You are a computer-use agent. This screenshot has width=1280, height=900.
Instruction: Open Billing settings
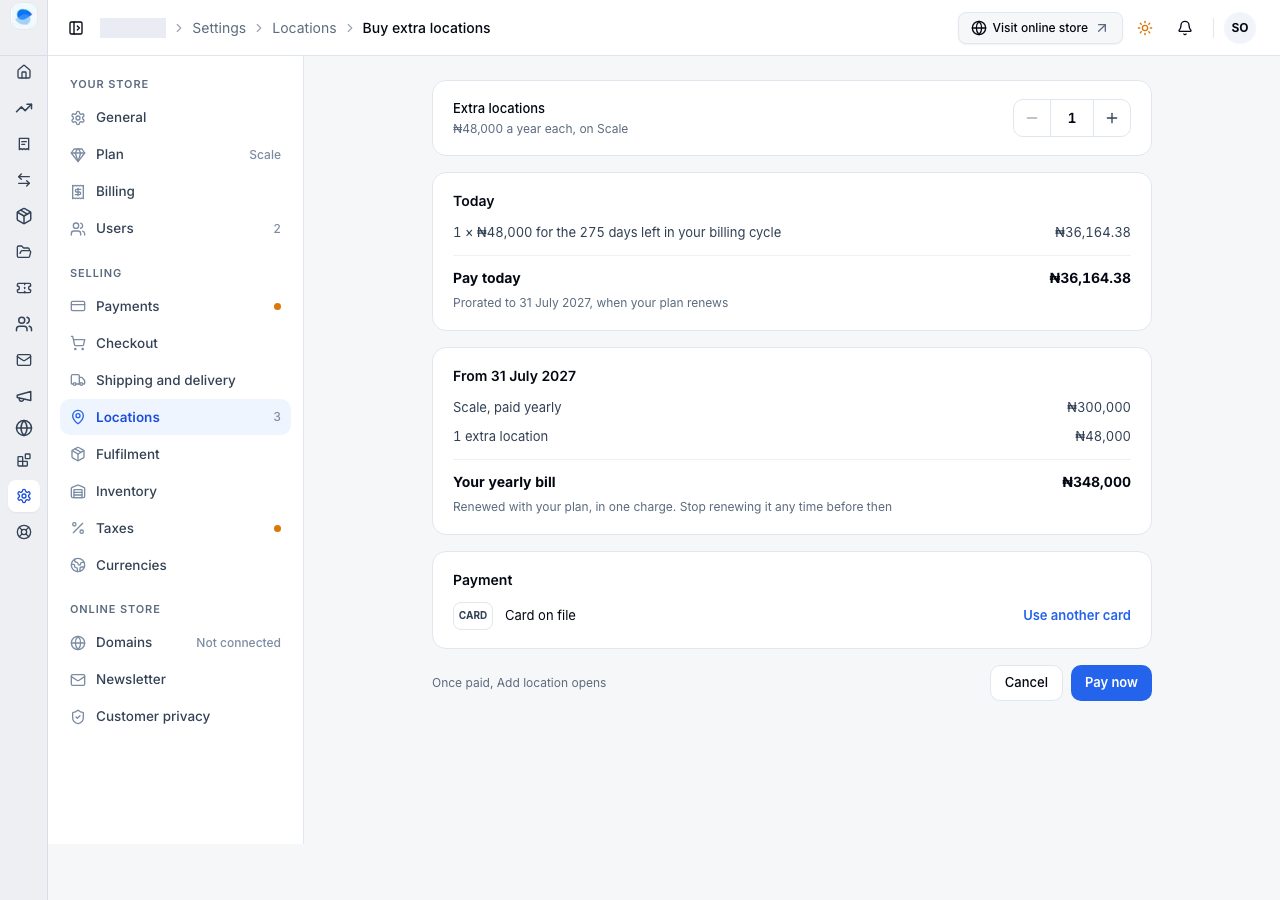click(x=175, y=191)
